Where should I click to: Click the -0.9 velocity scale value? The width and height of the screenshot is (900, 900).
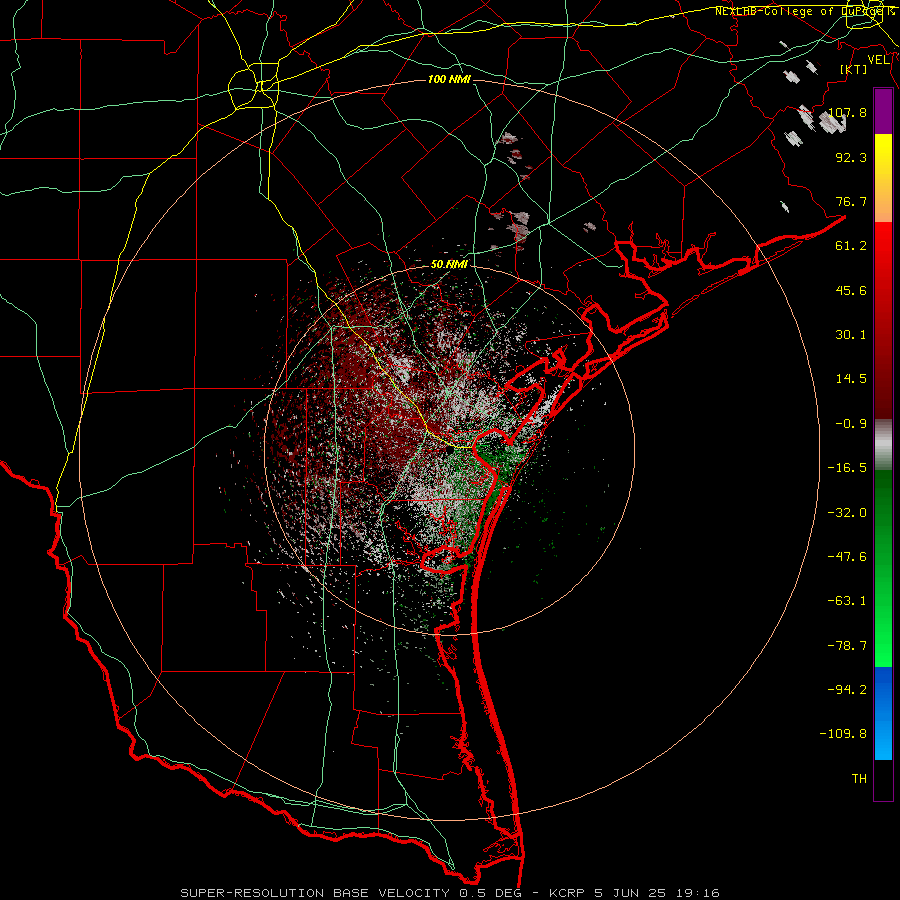coord(851,424)
